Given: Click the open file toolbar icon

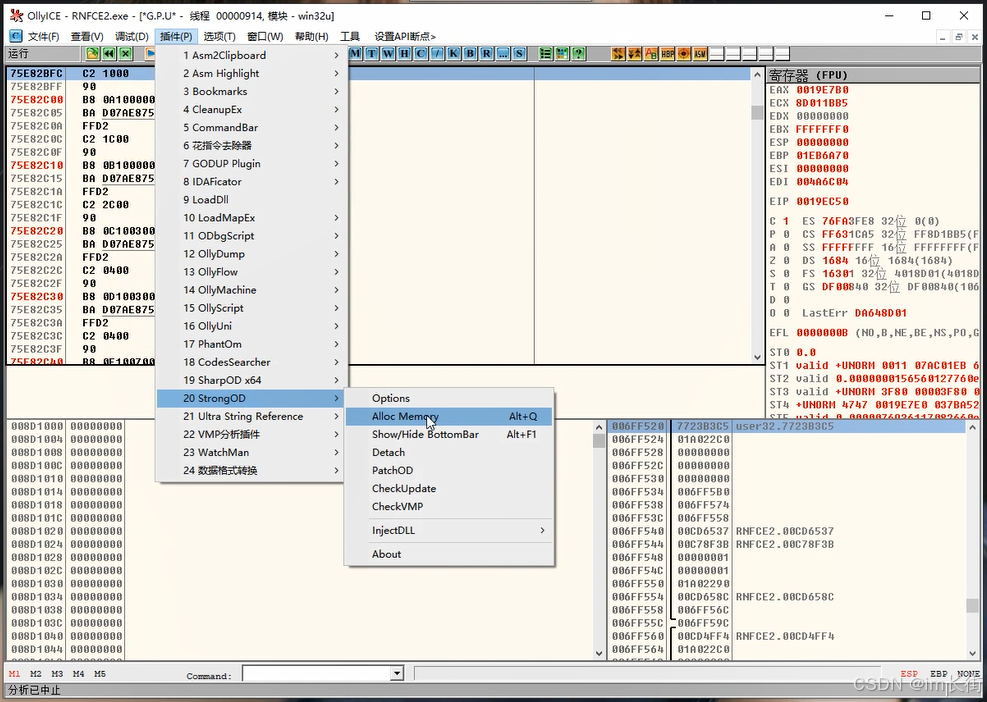Looking at the screenshot, I should 93,54.
